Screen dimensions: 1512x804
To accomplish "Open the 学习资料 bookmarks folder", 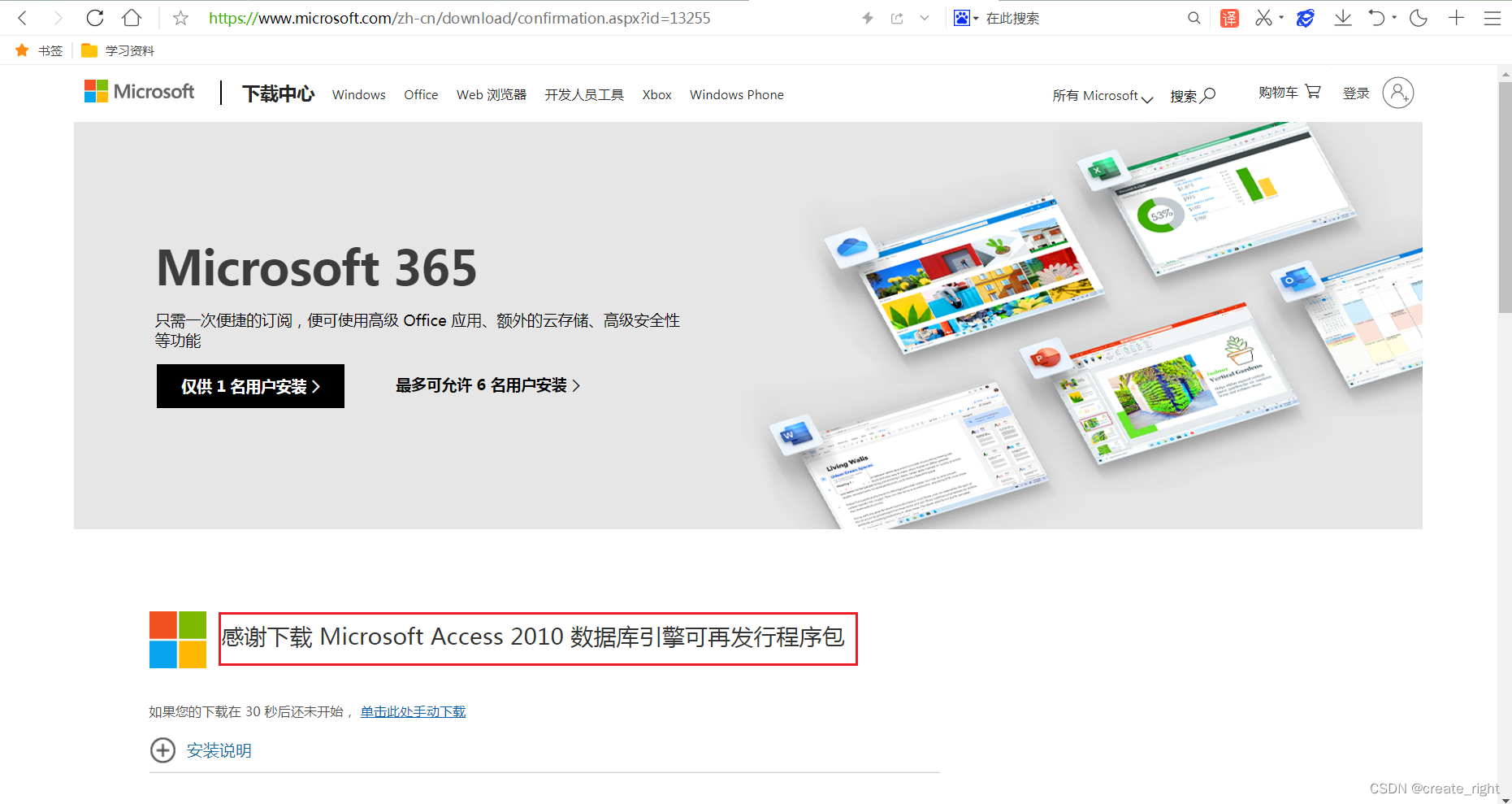I will [x=118, y=50].
